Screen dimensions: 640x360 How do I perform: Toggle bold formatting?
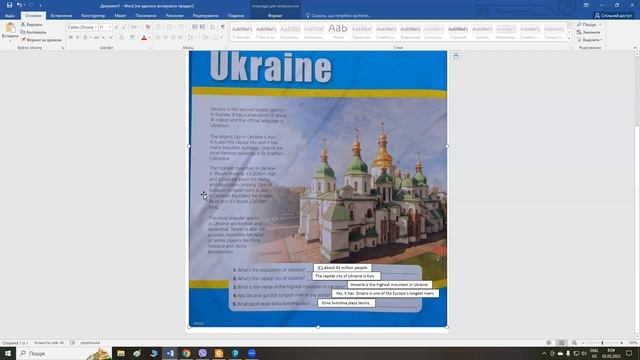click(70, 38)
